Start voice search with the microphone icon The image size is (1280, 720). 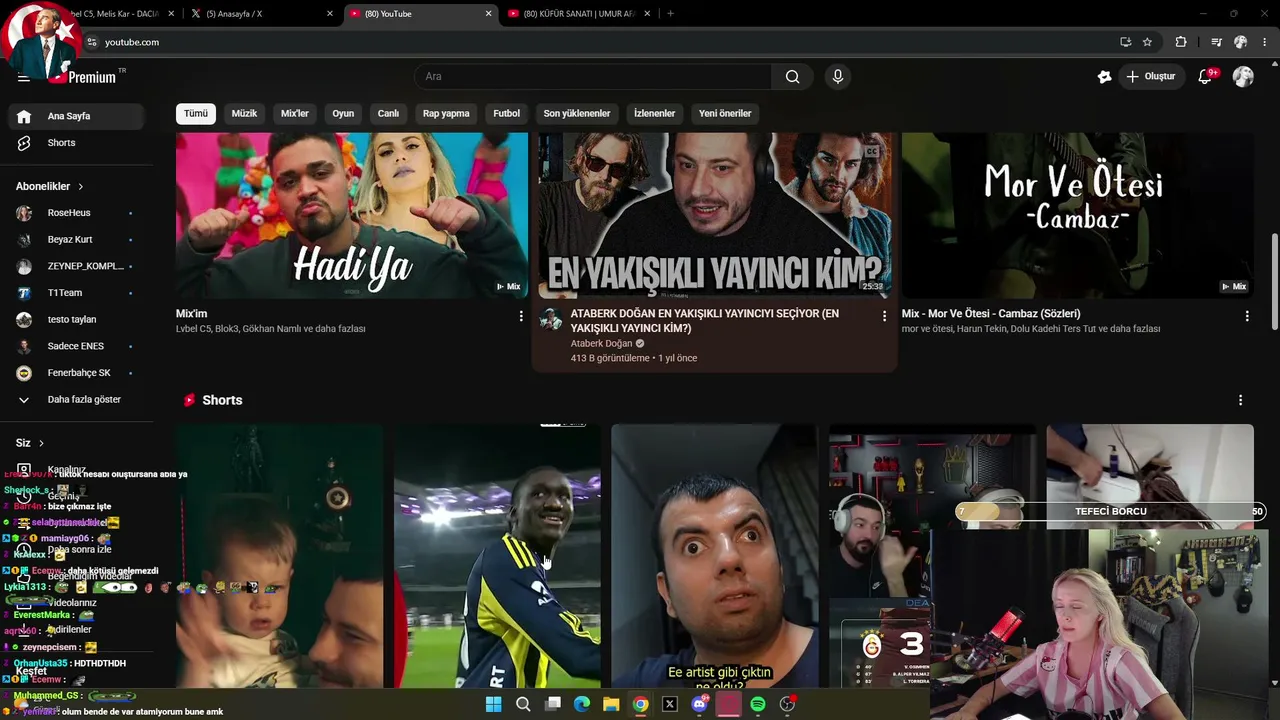pos(838,77)
